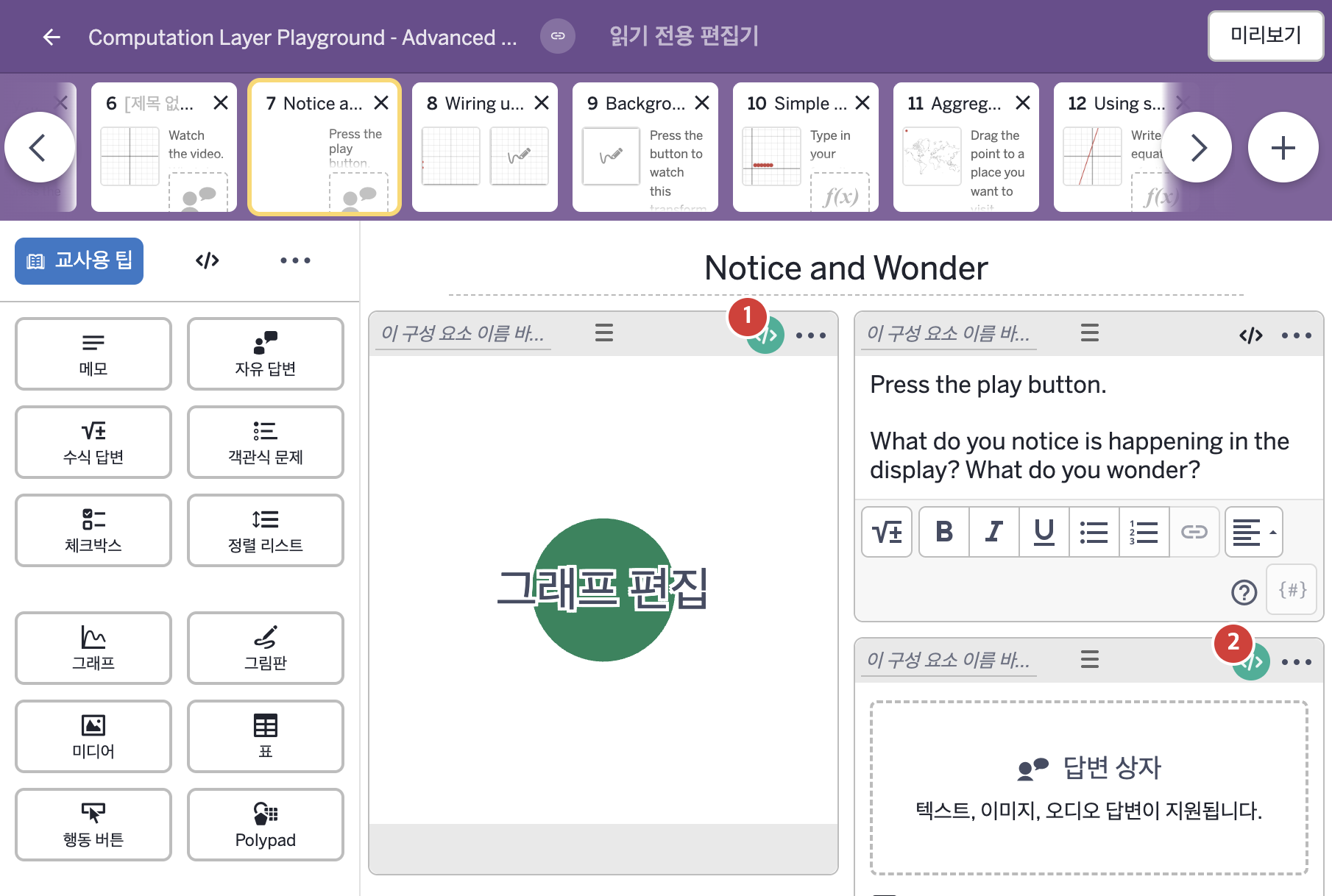Add a 자유 답변 free response
Screen dimensions: 1332x896
click(x=266, y=354)
